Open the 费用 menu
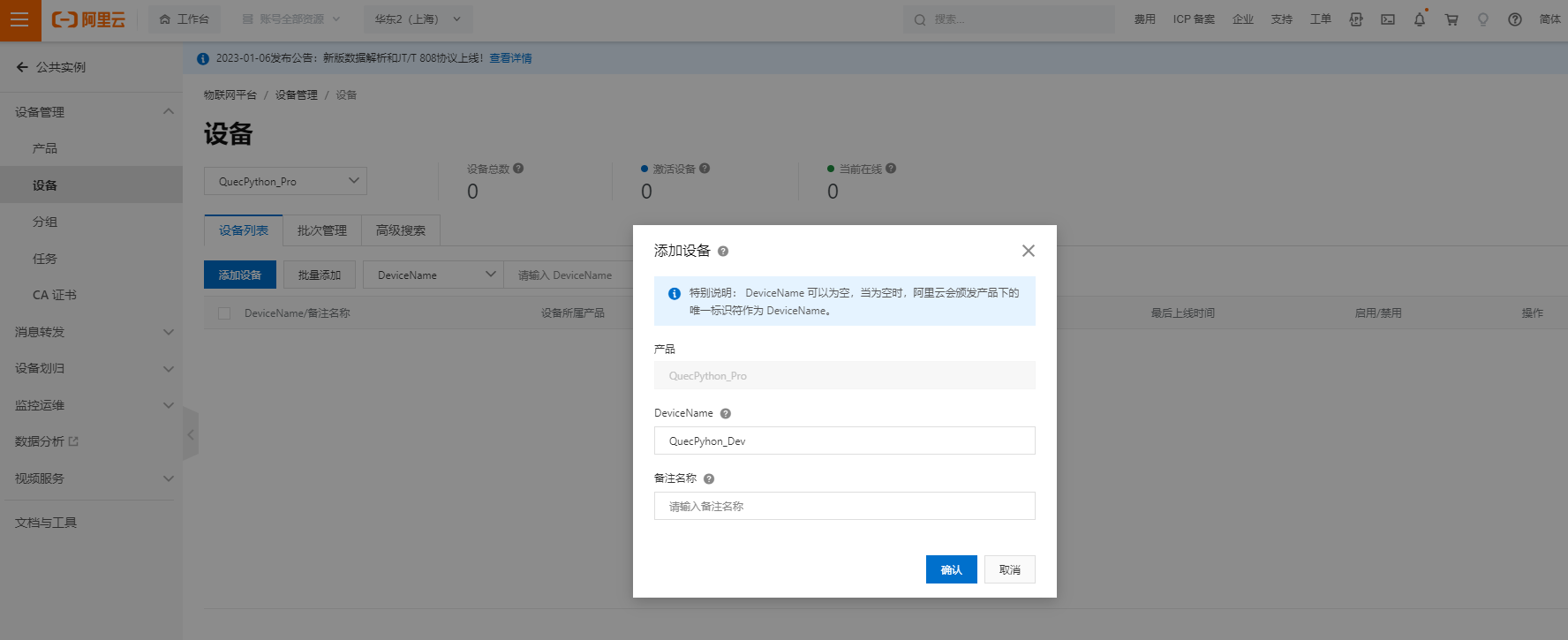1568x640 pixels. (x=1145, y=19)
